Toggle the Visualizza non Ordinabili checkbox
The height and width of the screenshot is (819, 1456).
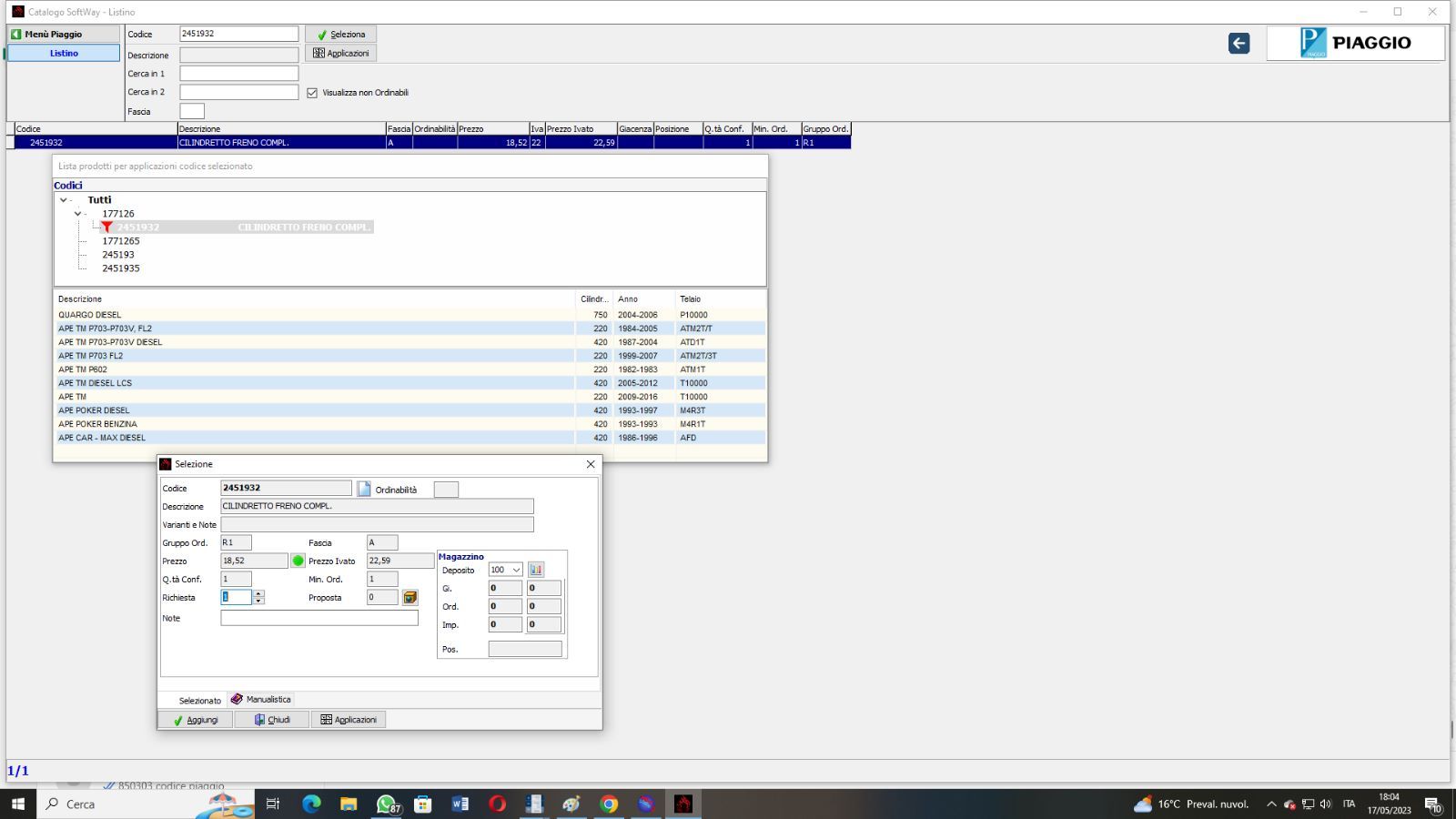click(x=312, y=93)
